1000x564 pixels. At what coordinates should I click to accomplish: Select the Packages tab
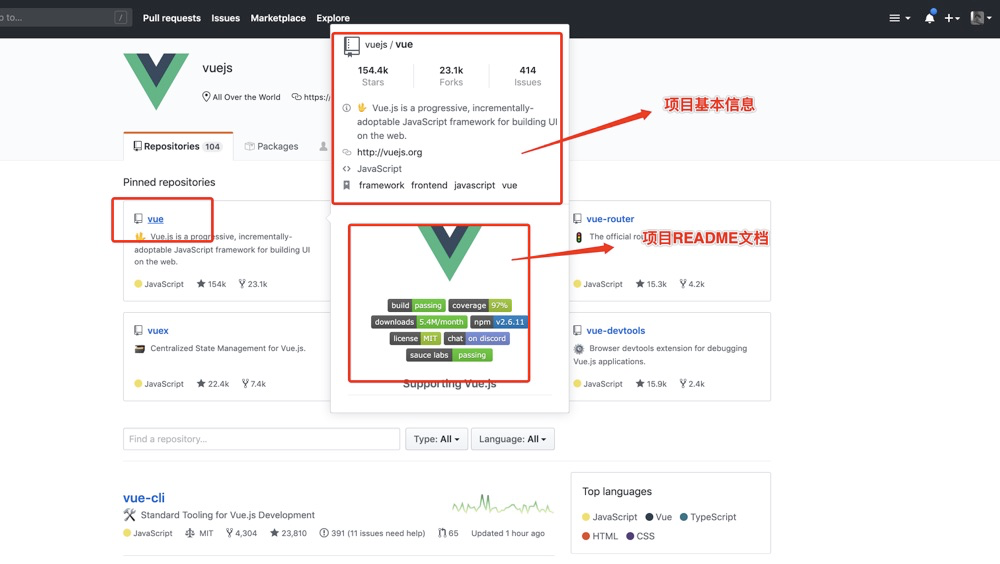pos(272,146)
